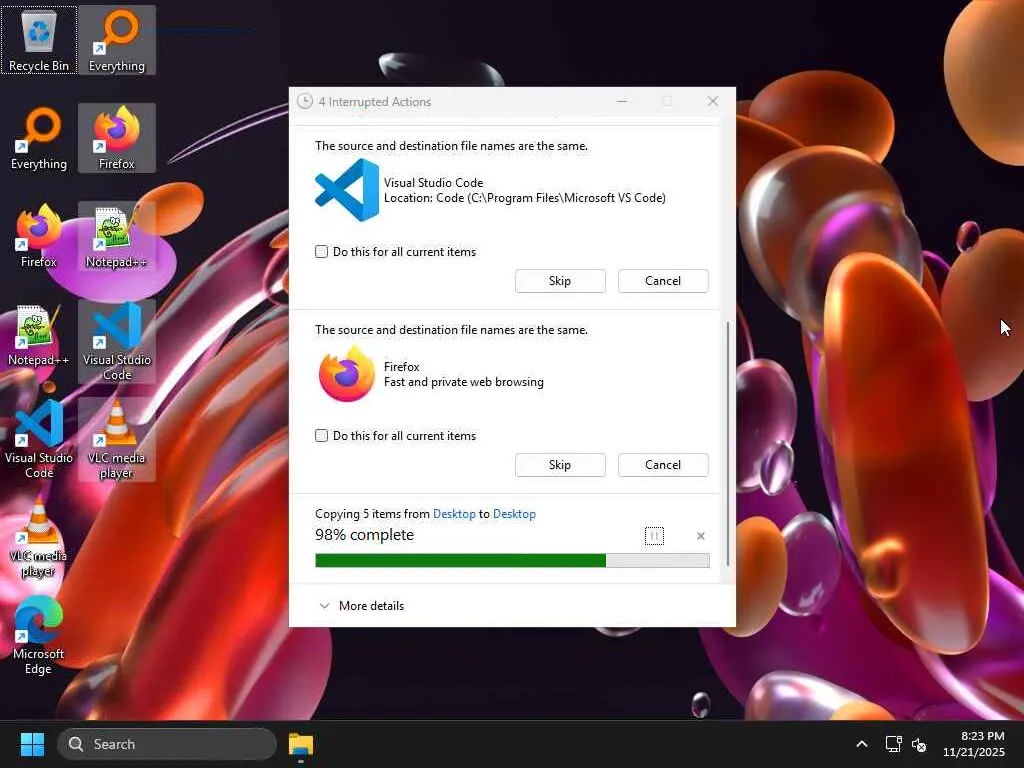The height and width of the screenshot is (768, 1024).
Task: Open the source Desktop link after 'from'
Action: coord(454,514)
